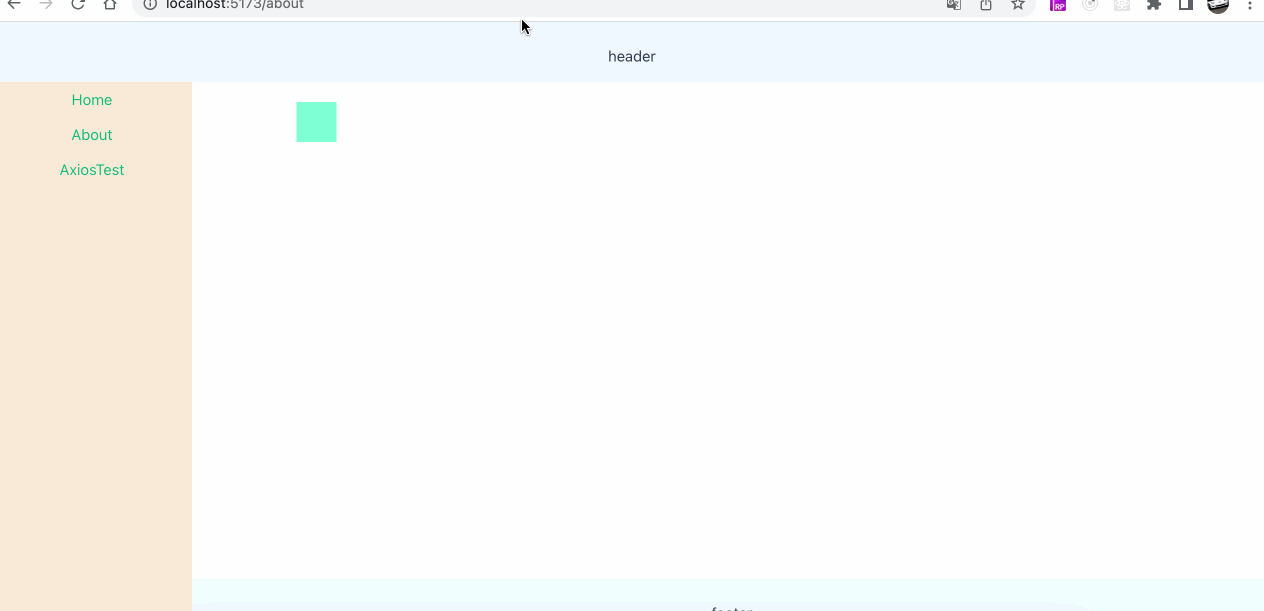Navigate to Home in the sidebar

[92, 100]
